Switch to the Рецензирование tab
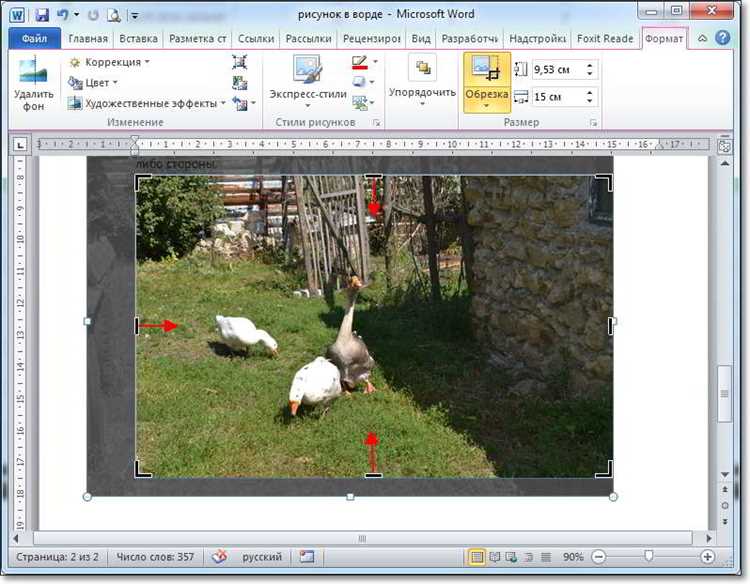Viewport: 750px width, 584px height. (371, 39)
